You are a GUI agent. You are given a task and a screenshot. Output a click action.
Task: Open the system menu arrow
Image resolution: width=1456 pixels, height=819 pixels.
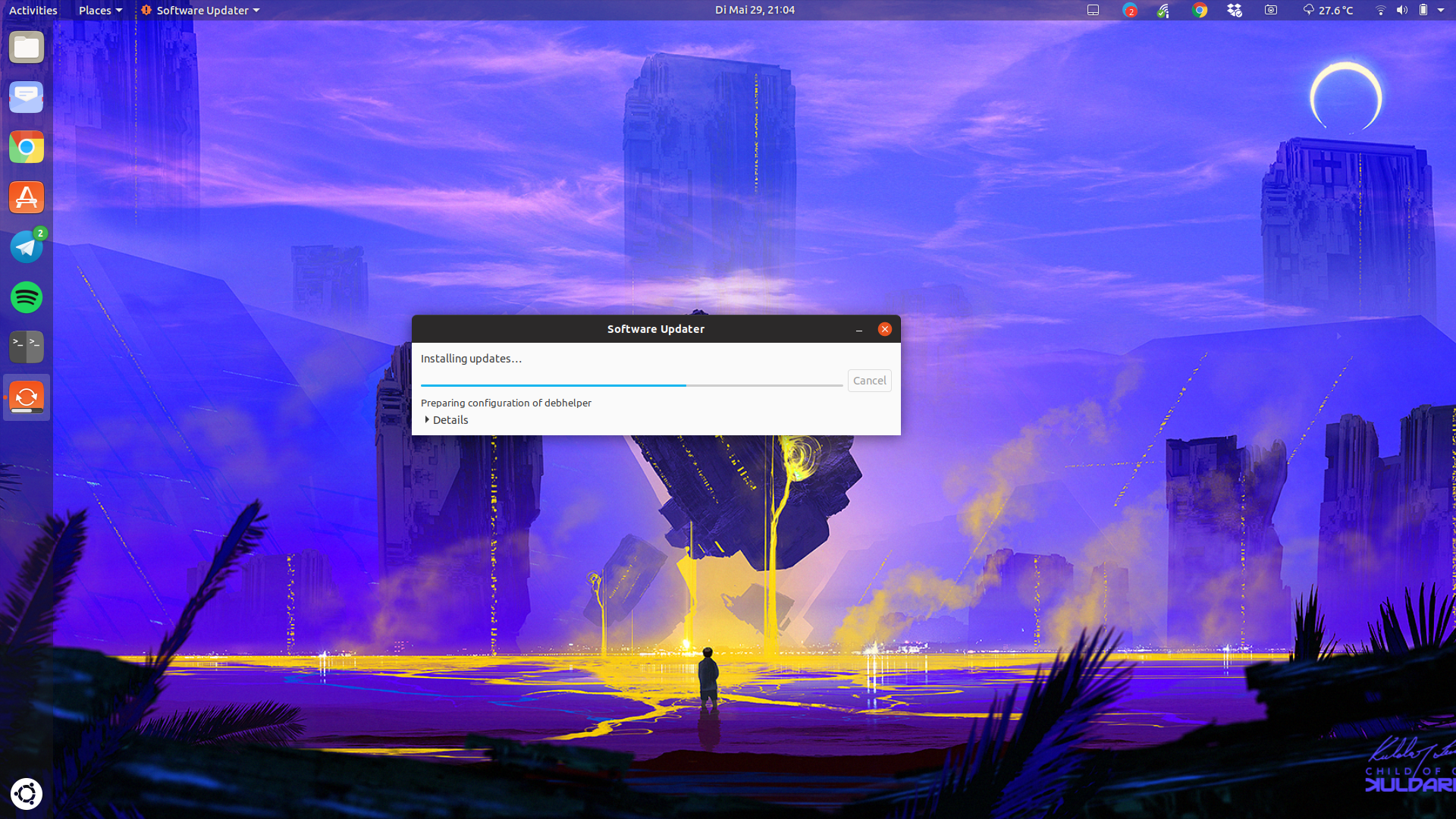pyautogui.click(x=1441, y=11)
